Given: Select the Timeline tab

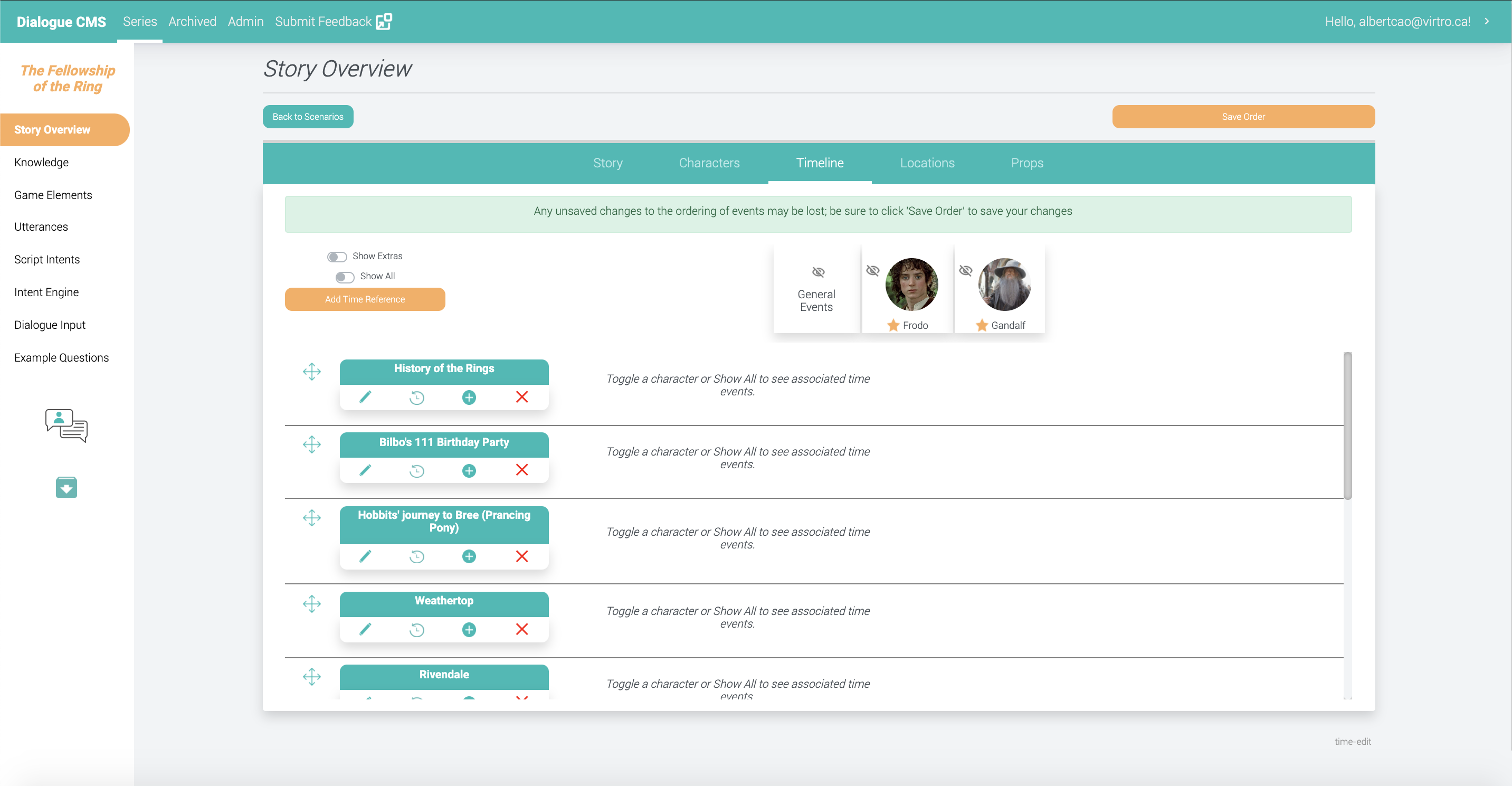Looking at the screenshot, I should tap(820, 163).
